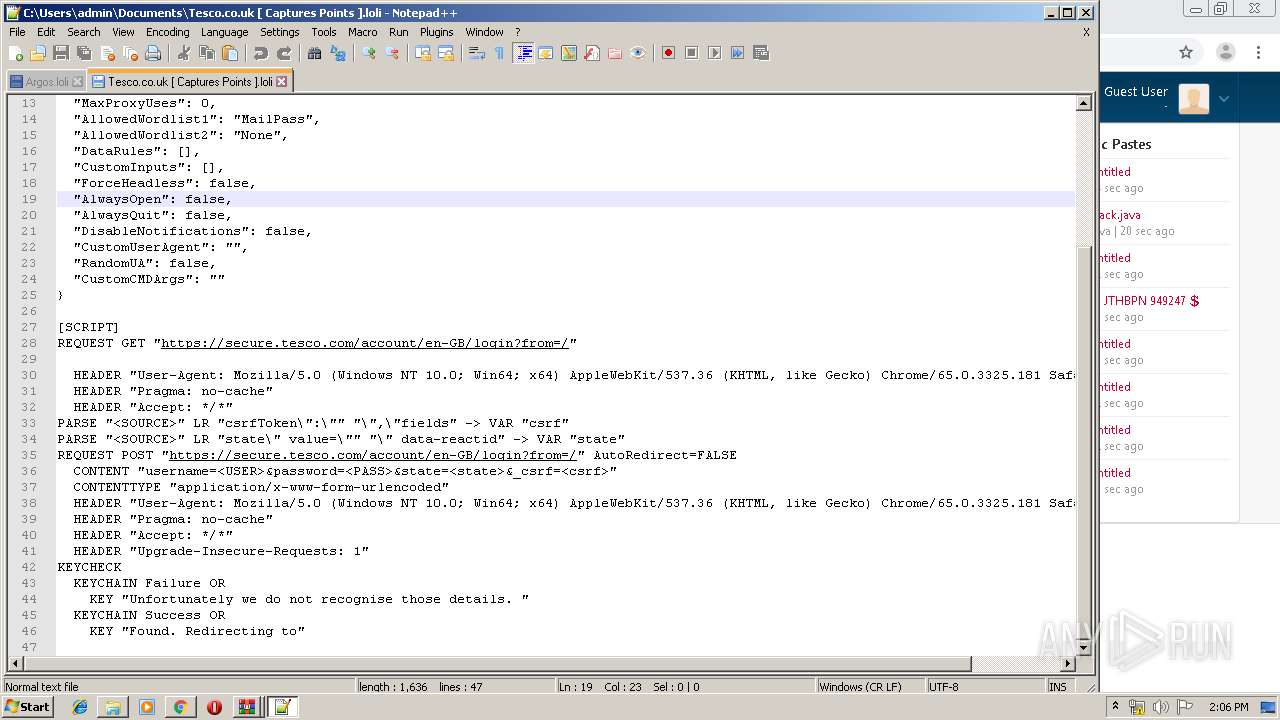Undo last edit with the Undo arrow
The width and height of the screenshot is (1280, 720).
click(x=260, y=53)
